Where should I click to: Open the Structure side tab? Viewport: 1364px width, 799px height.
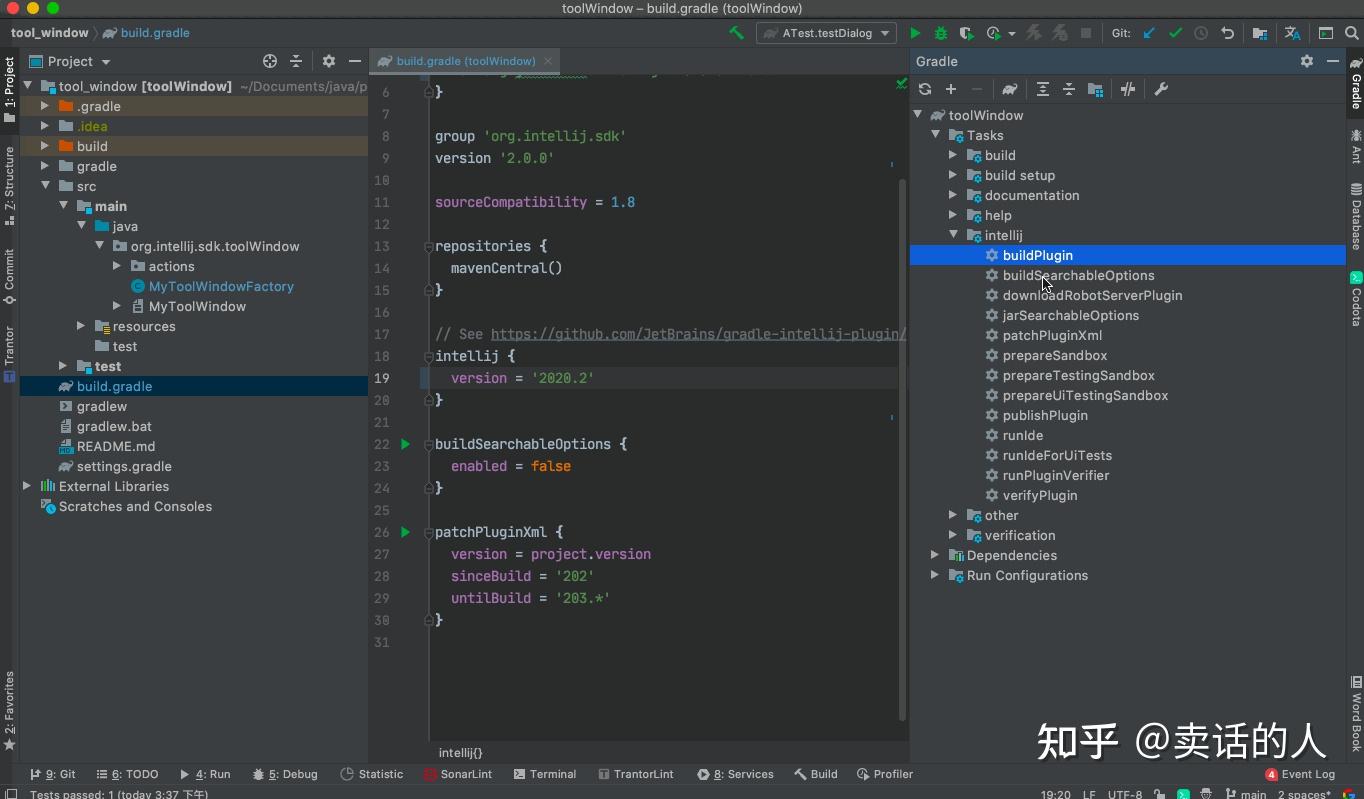(9, 186)
